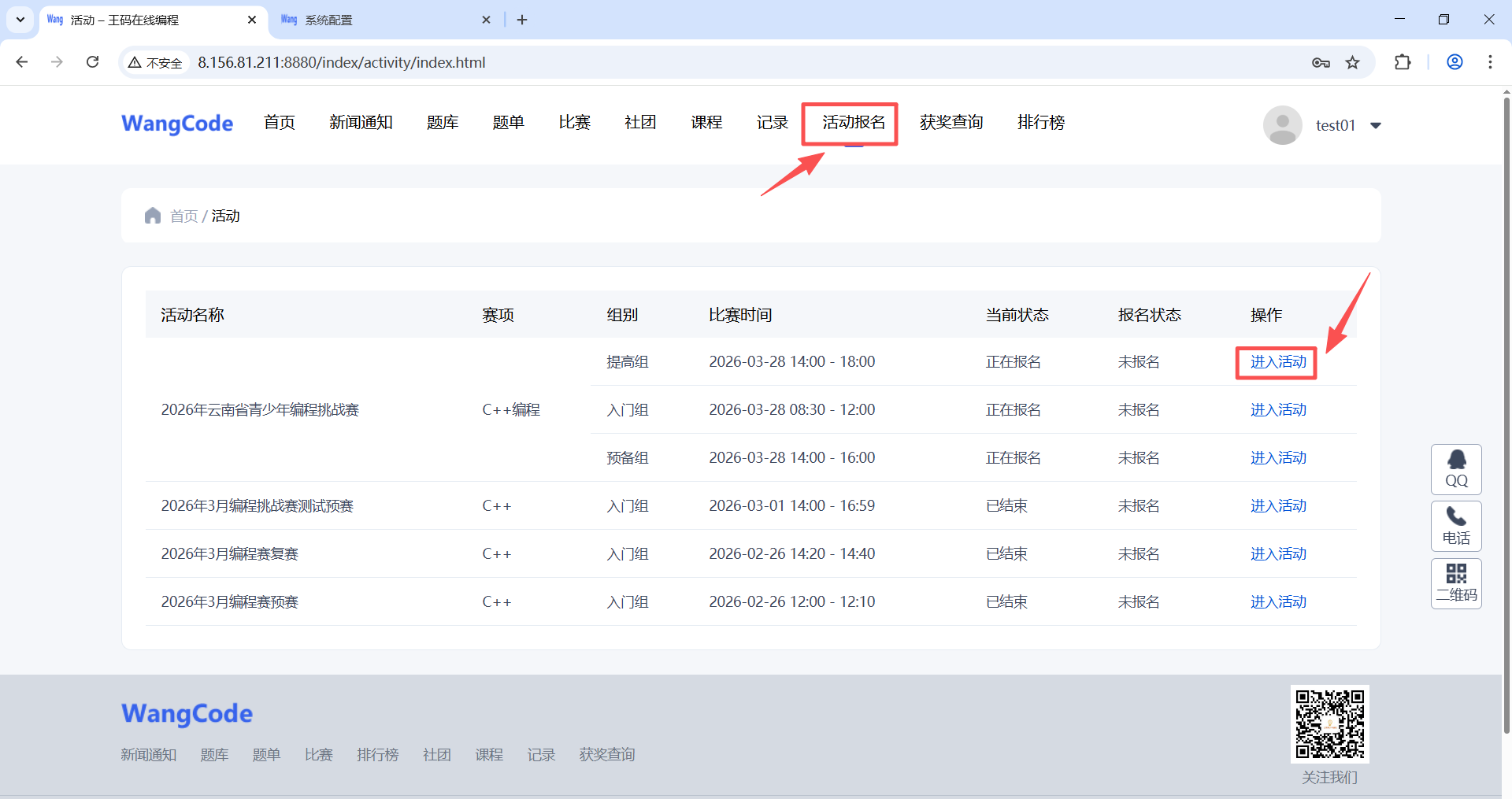Reload the page

point(93,62)
